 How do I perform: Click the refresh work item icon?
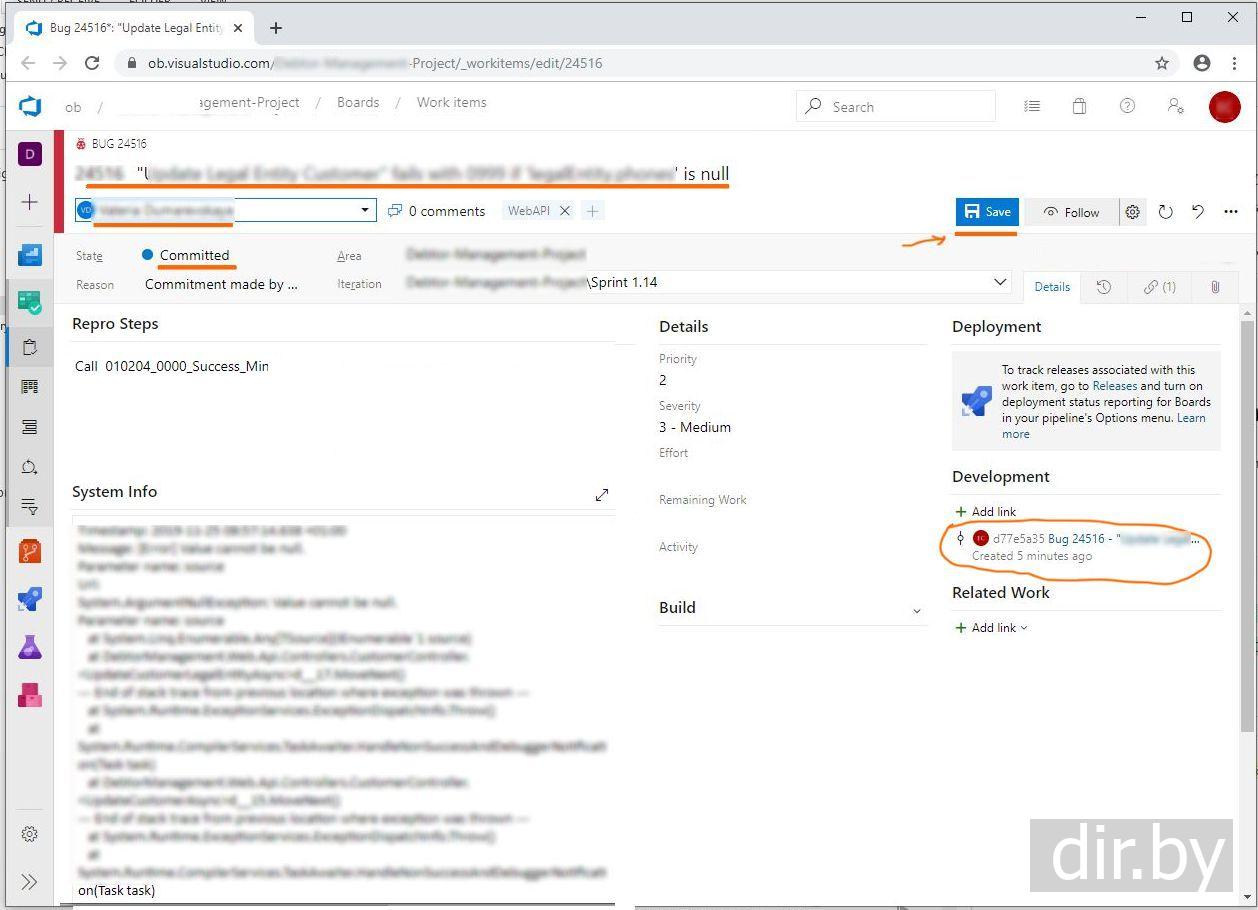1165,212
